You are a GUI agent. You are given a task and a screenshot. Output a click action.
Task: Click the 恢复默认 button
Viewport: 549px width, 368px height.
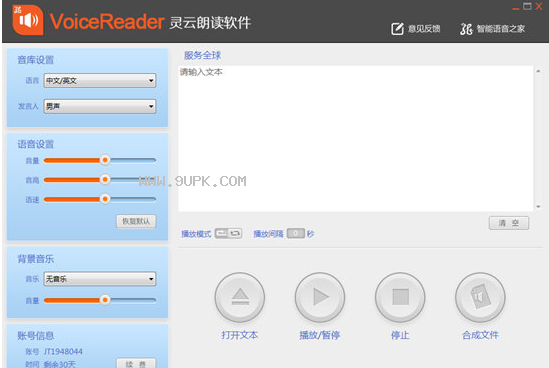pyautogui.click(x=136, y=221)
